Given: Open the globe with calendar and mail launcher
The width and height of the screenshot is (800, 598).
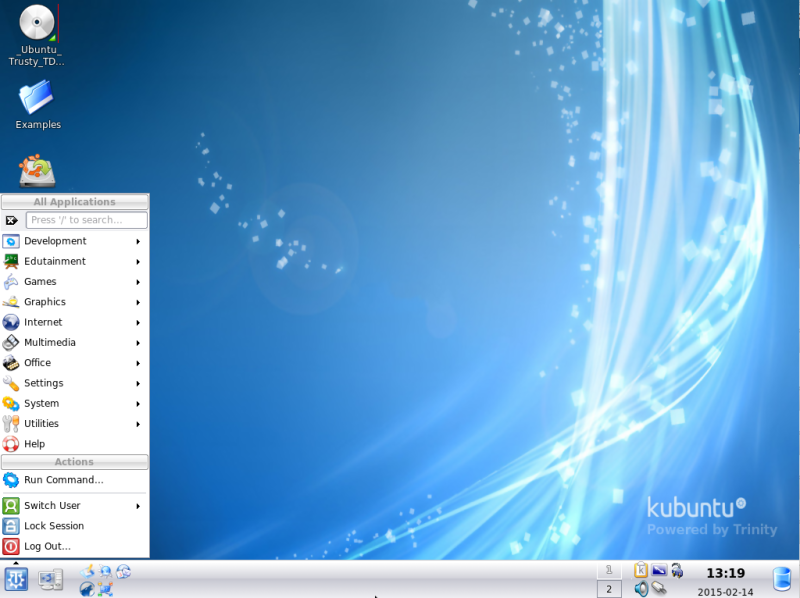Looking at the screenshot, I should point(123,571).
